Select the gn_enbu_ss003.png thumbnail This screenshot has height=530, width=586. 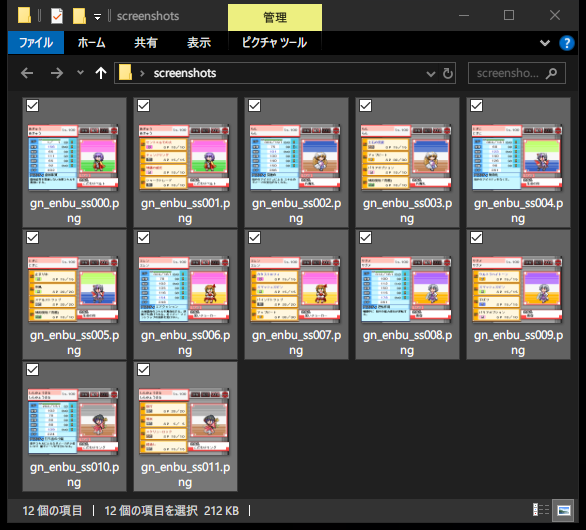[406, 157]
